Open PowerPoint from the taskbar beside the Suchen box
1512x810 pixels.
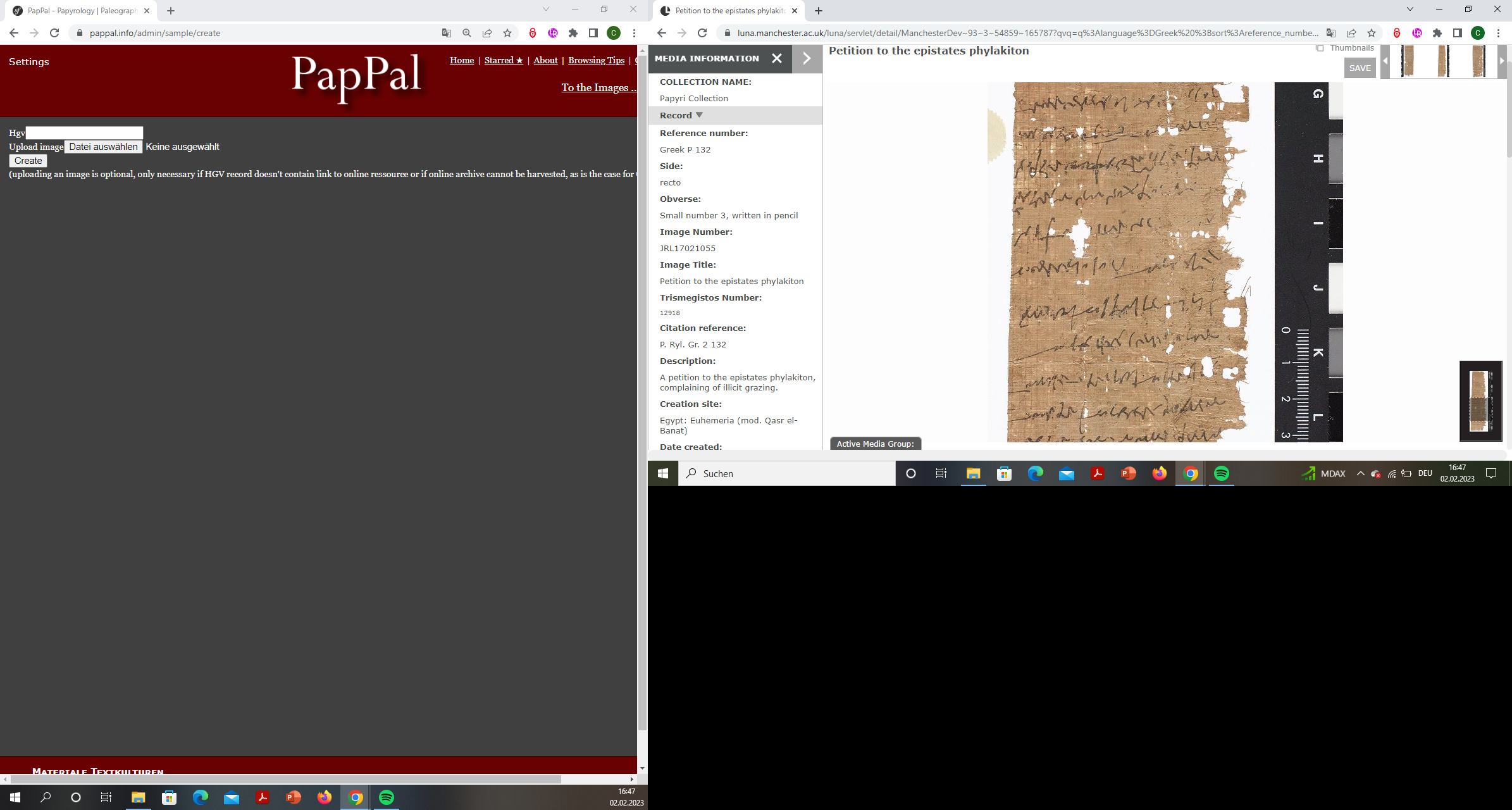pos(1128,473)
